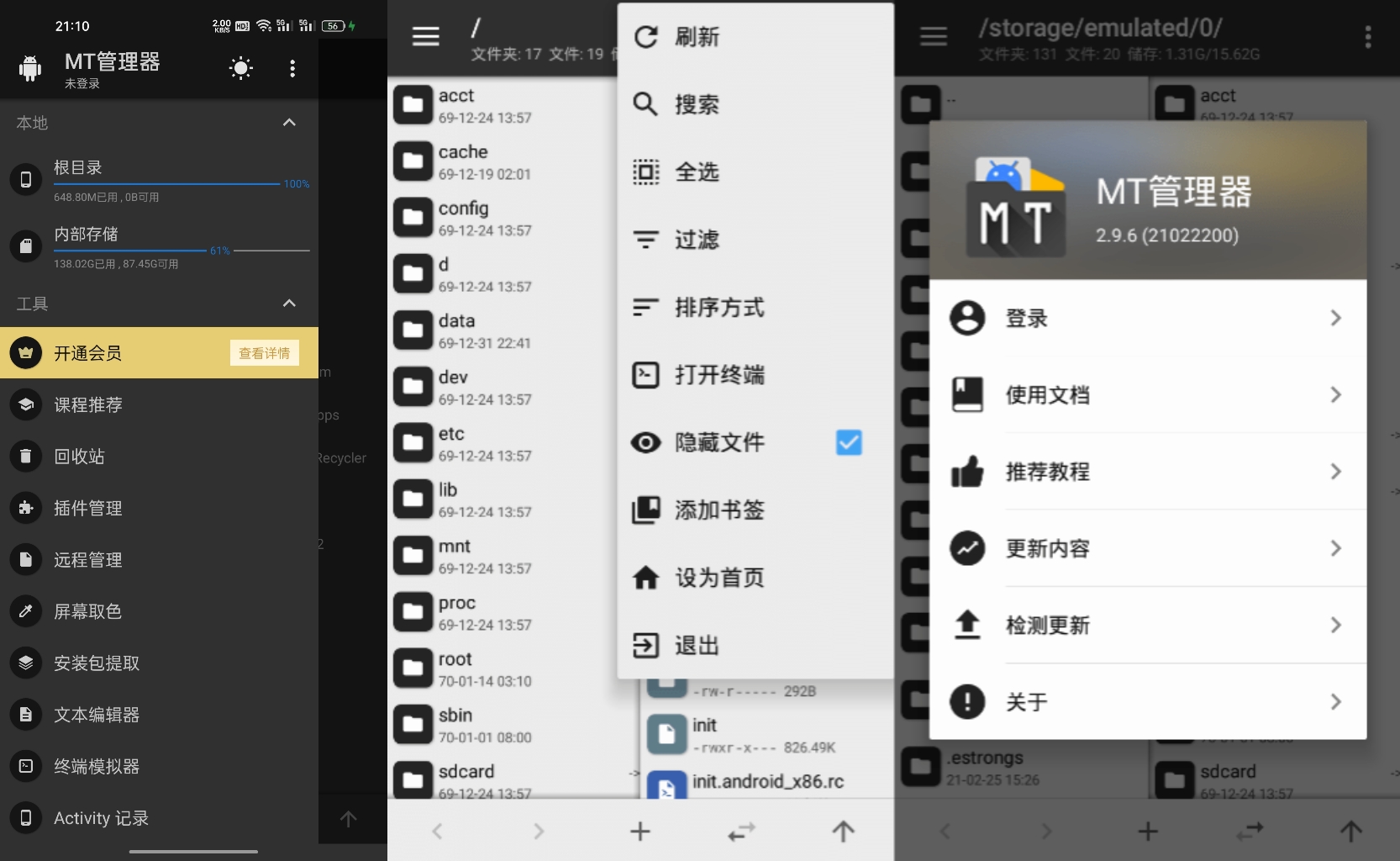Open 远程管理 tool
The image size is (1400, 861).
point(159,560)
